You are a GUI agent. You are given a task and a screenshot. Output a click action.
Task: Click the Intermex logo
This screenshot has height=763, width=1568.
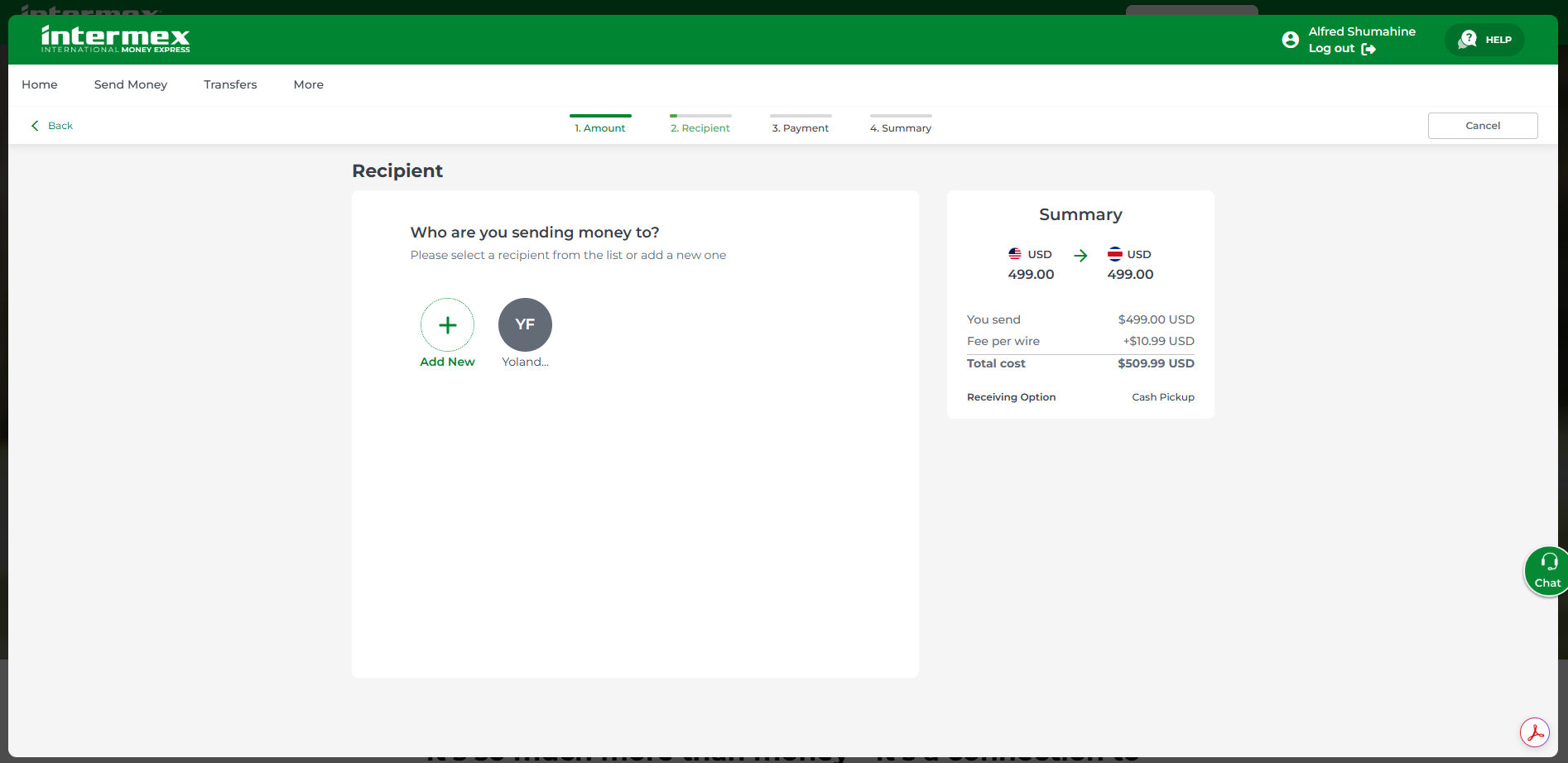(115, 39)
